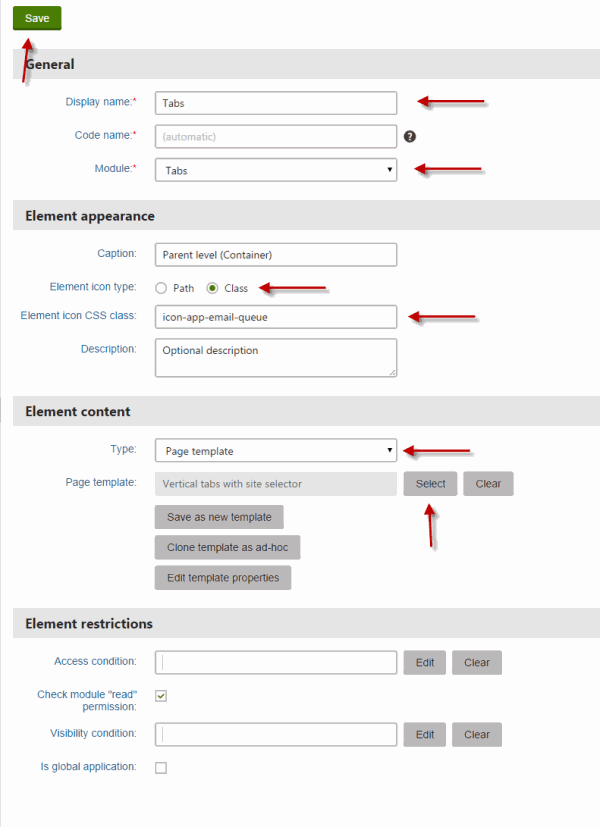Click the green Save button
The image size is (600, 827).
[37, 18]
